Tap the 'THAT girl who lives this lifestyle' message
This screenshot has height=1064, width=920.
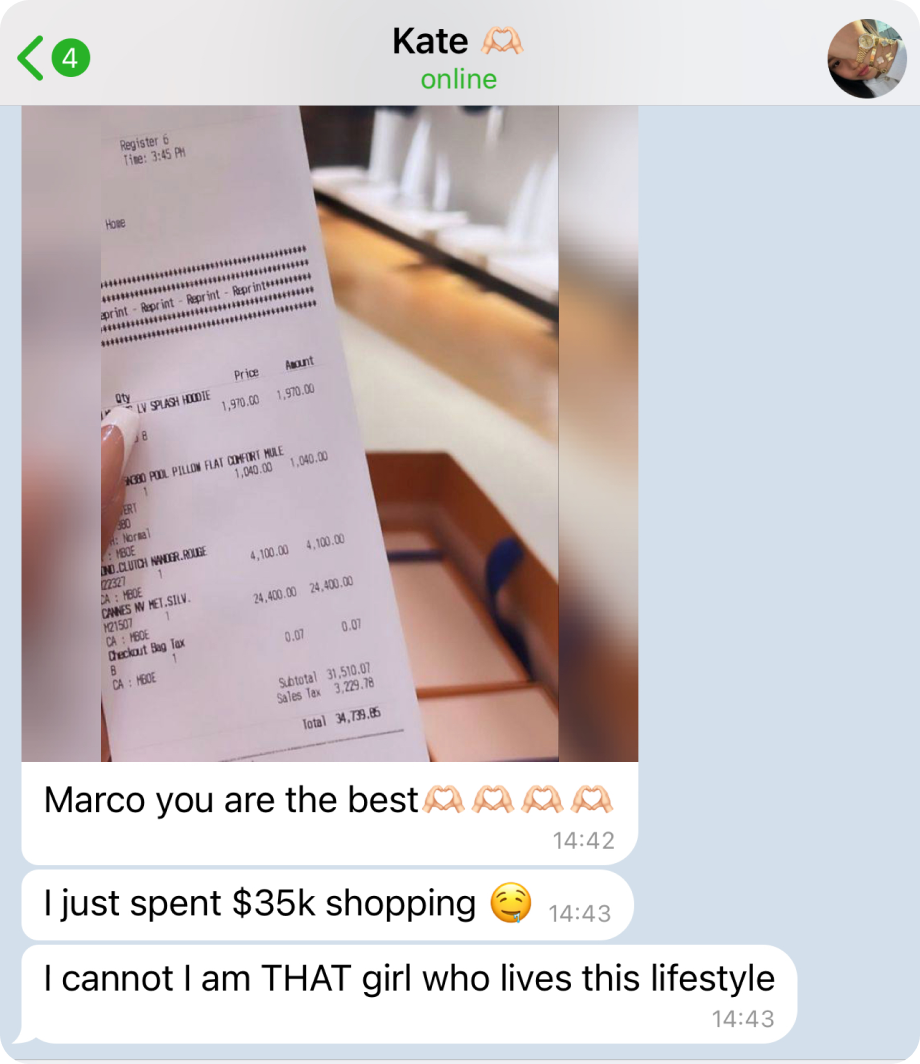(409, 993)
